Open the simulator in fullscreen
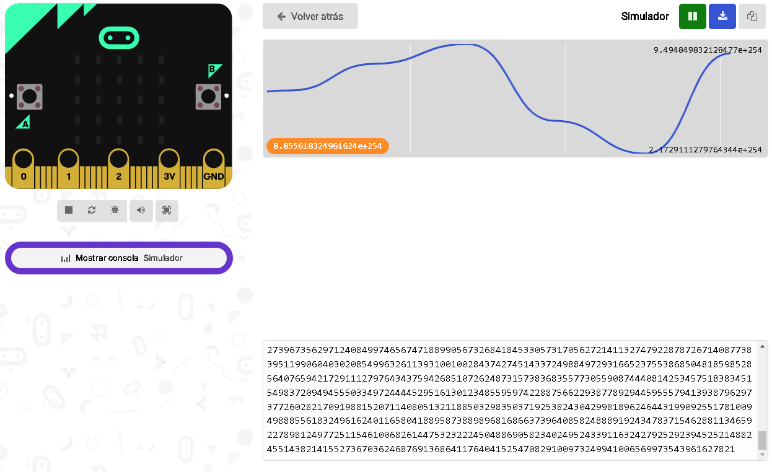Screen dimensions: 772x472 pos(167,210)
